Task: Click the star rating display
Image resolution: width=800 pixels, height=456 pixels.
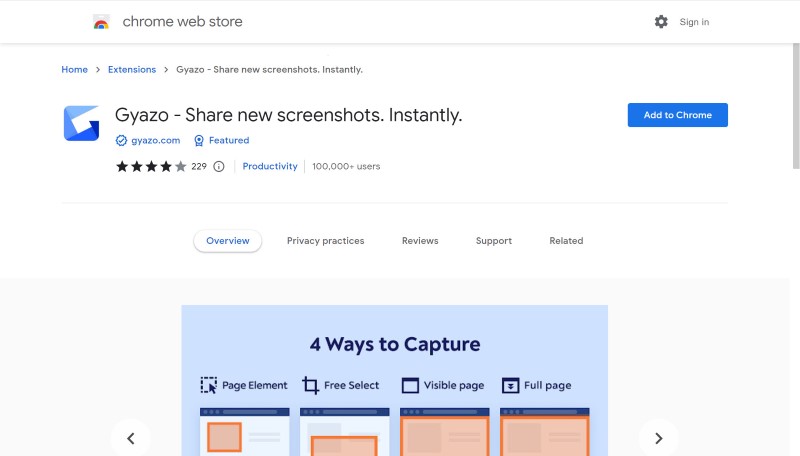Action: coord(151,166)
